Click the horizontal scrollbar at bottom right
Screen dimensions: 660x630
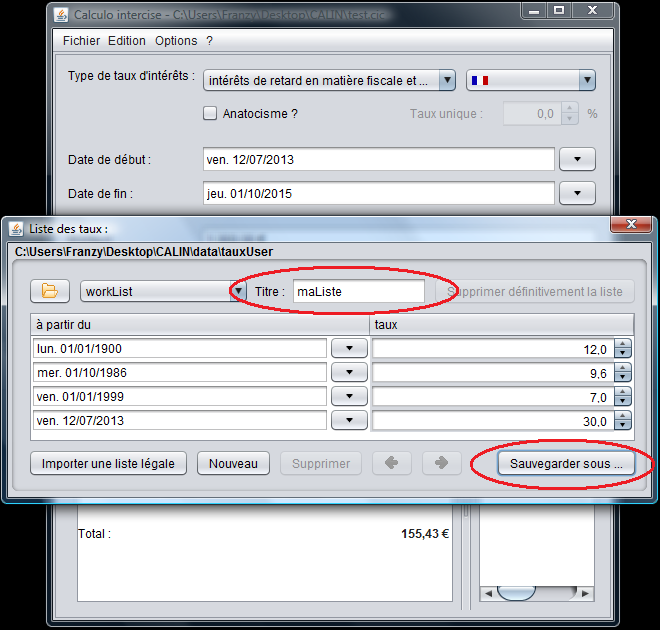pos(516,593)
